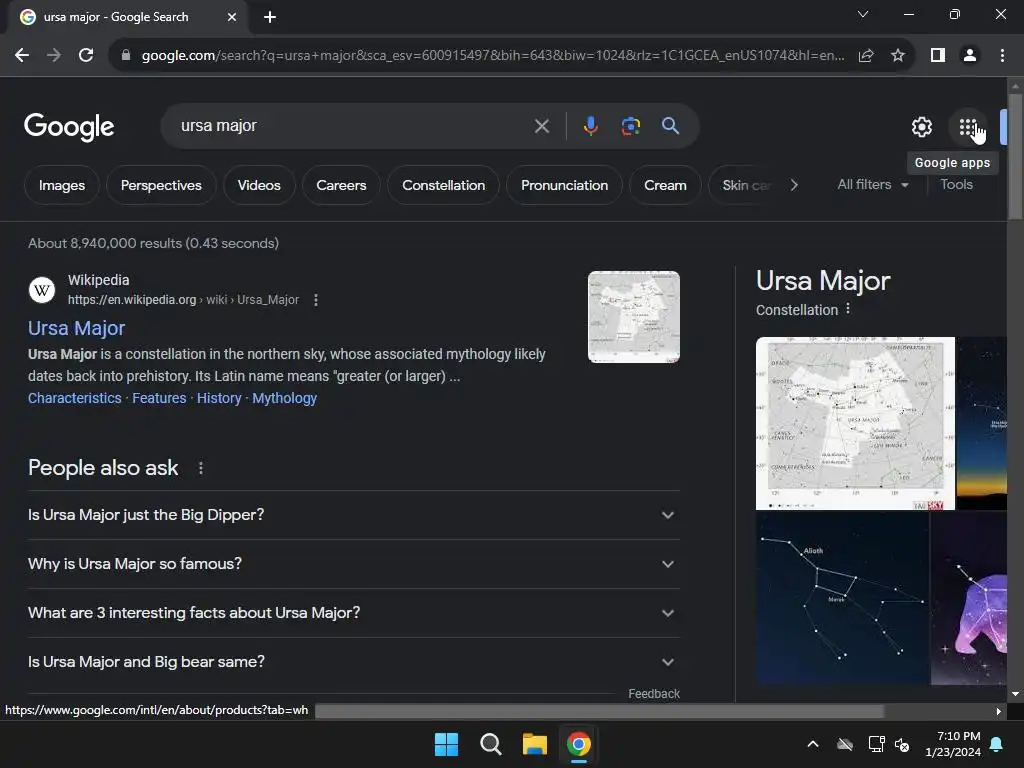The width and height of the screenshot is (1024, 768).
Task: Filter results by Perspectives
Action: click(x=161, y=185)
